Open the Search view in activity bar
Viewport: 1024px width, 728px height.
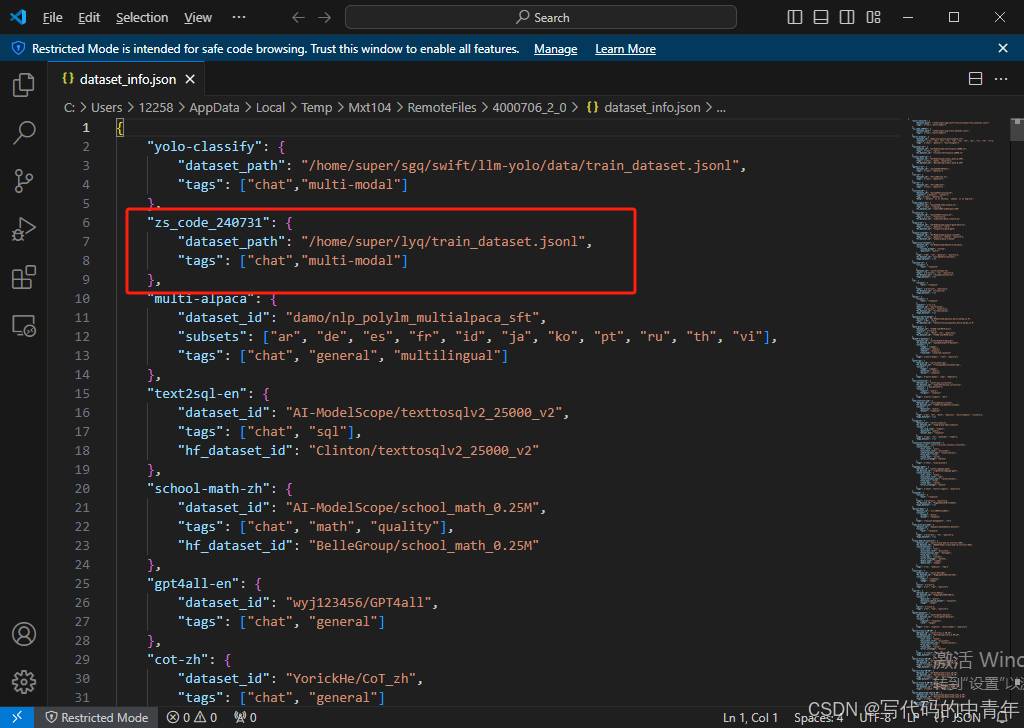24,133
